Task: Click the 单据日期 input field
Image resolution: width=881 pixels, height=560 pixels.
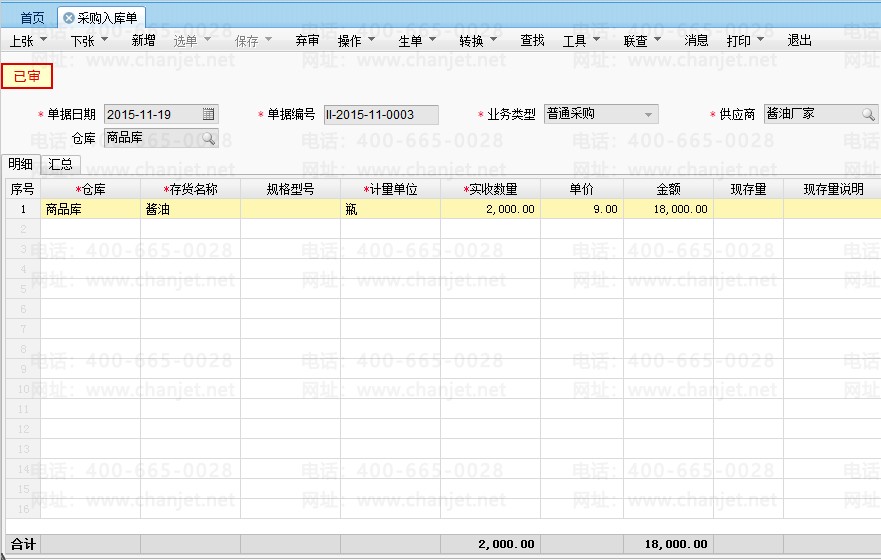Action: tap(161, 114)
